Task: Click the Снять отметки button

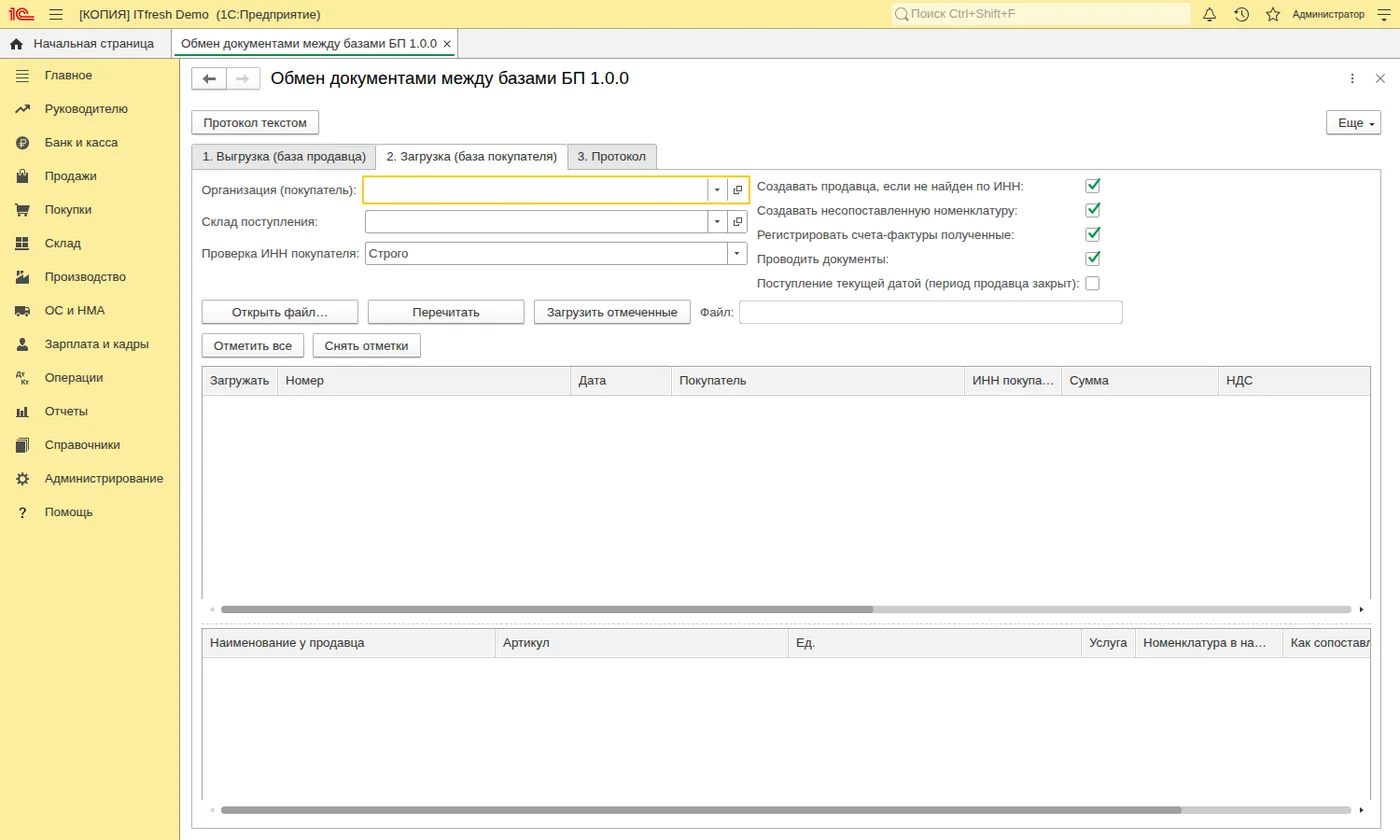Action: click(367, 346)
